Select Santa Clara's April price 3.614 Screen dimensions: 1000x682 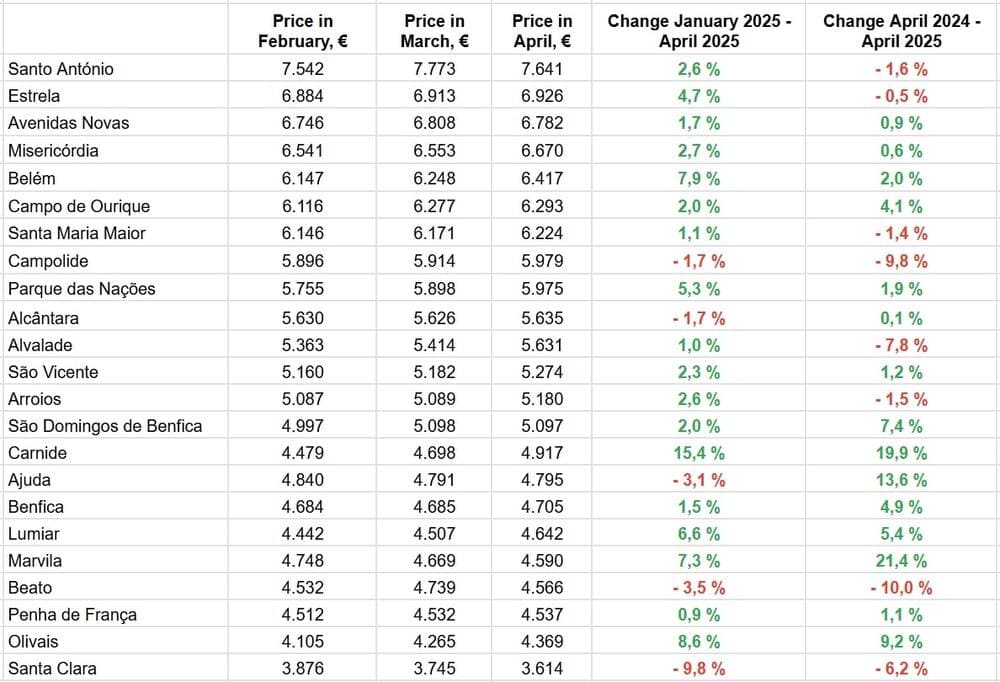[x=541, y=668]
